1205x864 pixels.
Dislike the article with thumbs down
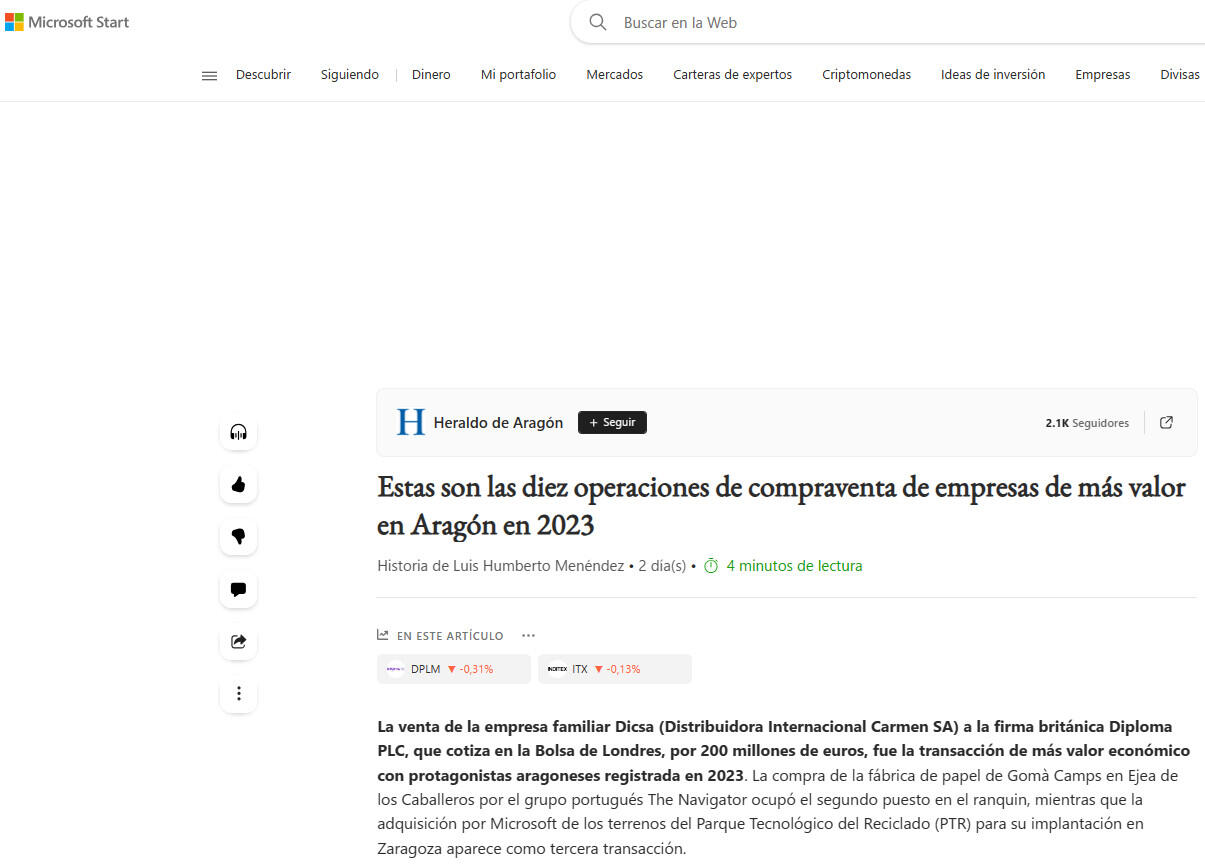click(238, 537)
